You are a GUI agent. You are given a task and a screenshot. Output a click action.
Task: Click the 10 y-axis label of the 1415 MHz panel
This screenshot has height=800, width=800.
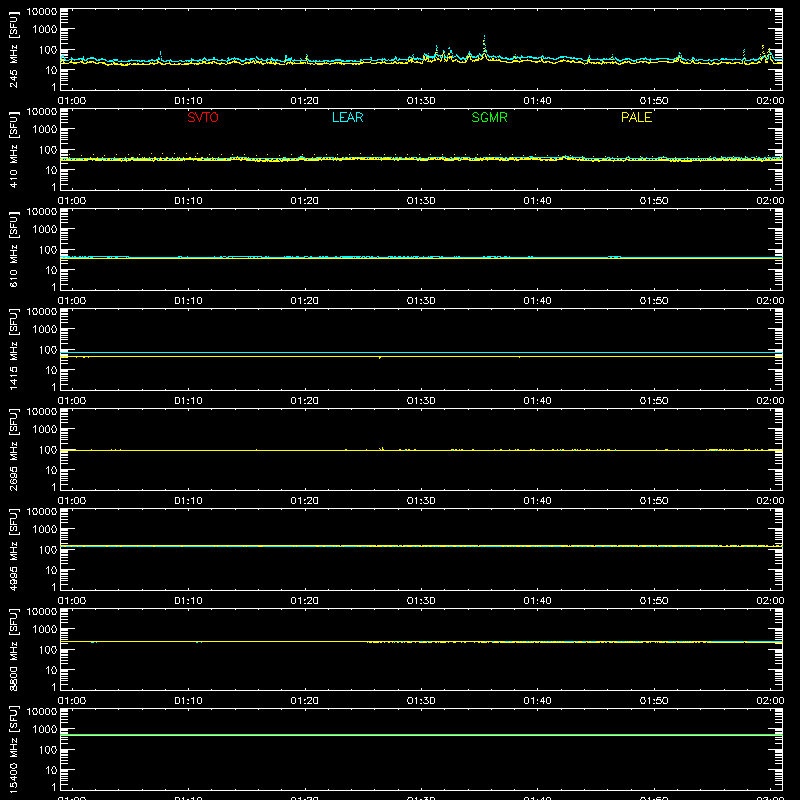pos(51,370)
